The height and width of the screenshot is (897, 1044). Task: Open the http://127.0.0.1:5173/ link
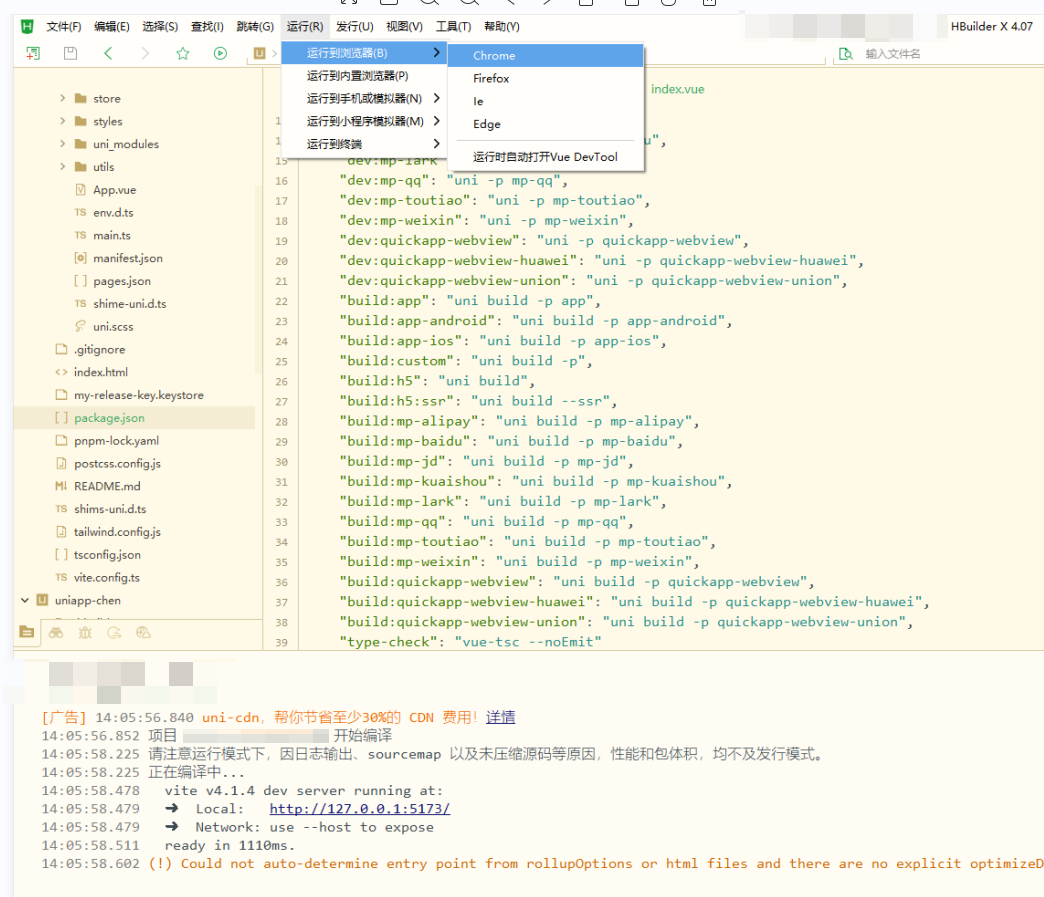(x=360, y=808)
